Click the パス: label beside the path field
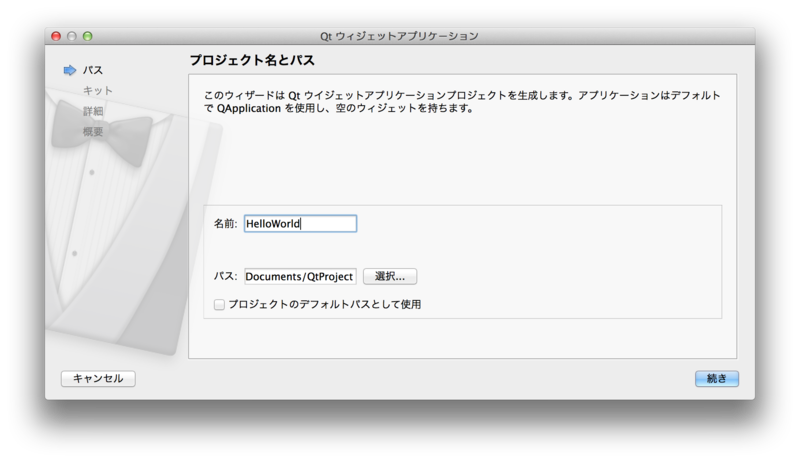800x462 pixels. coord(226,276)
